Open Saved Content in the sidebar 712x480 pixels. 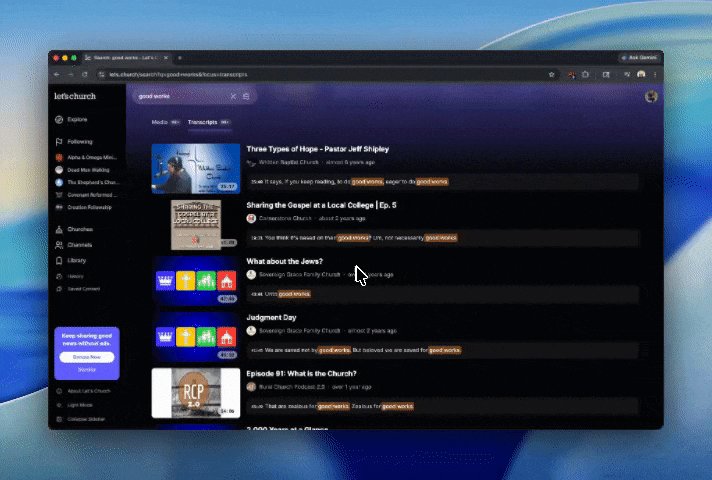coord(78,289)
